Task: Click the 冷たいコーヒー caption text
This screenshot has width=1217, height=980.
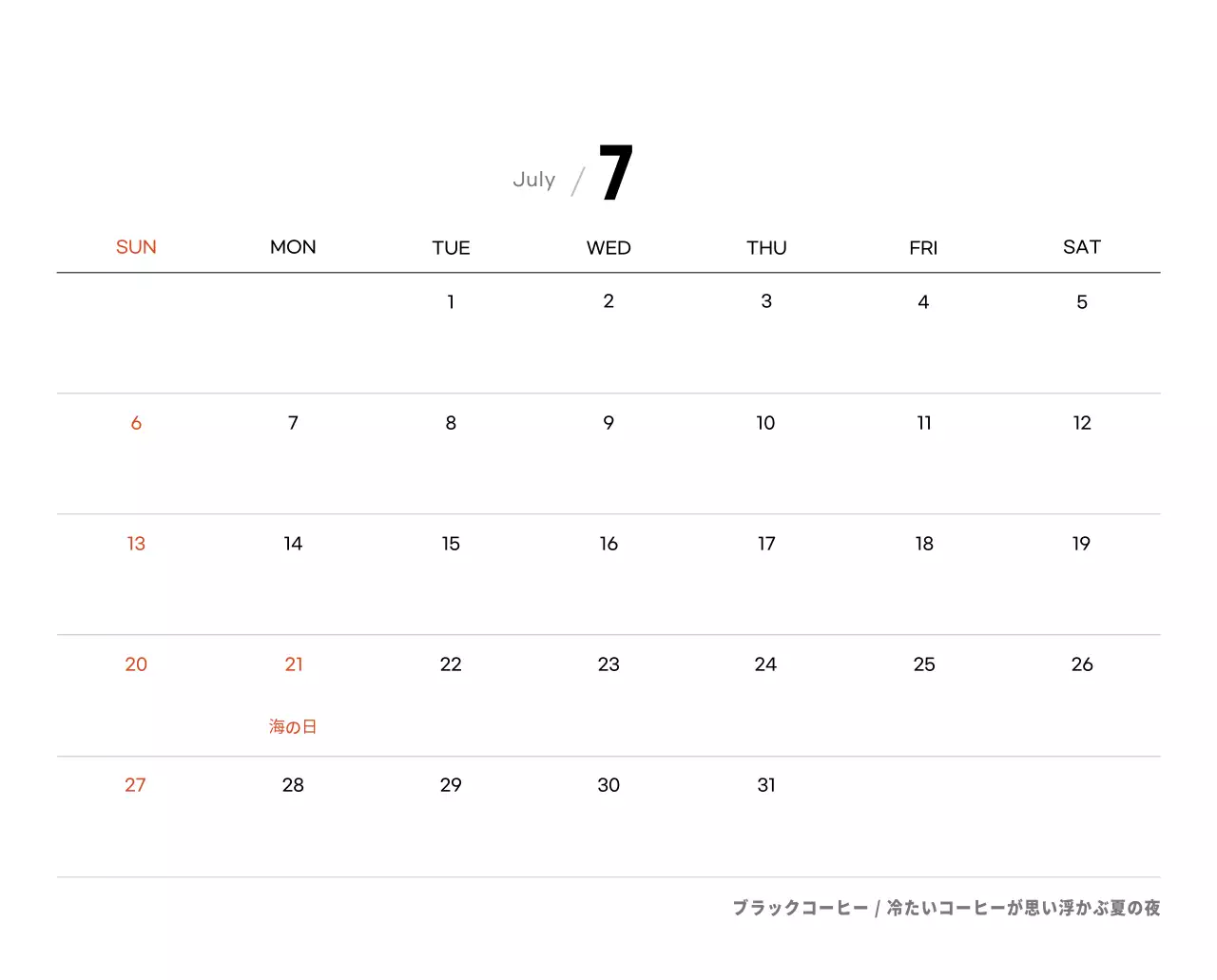Action: (x=1023, y=908)
